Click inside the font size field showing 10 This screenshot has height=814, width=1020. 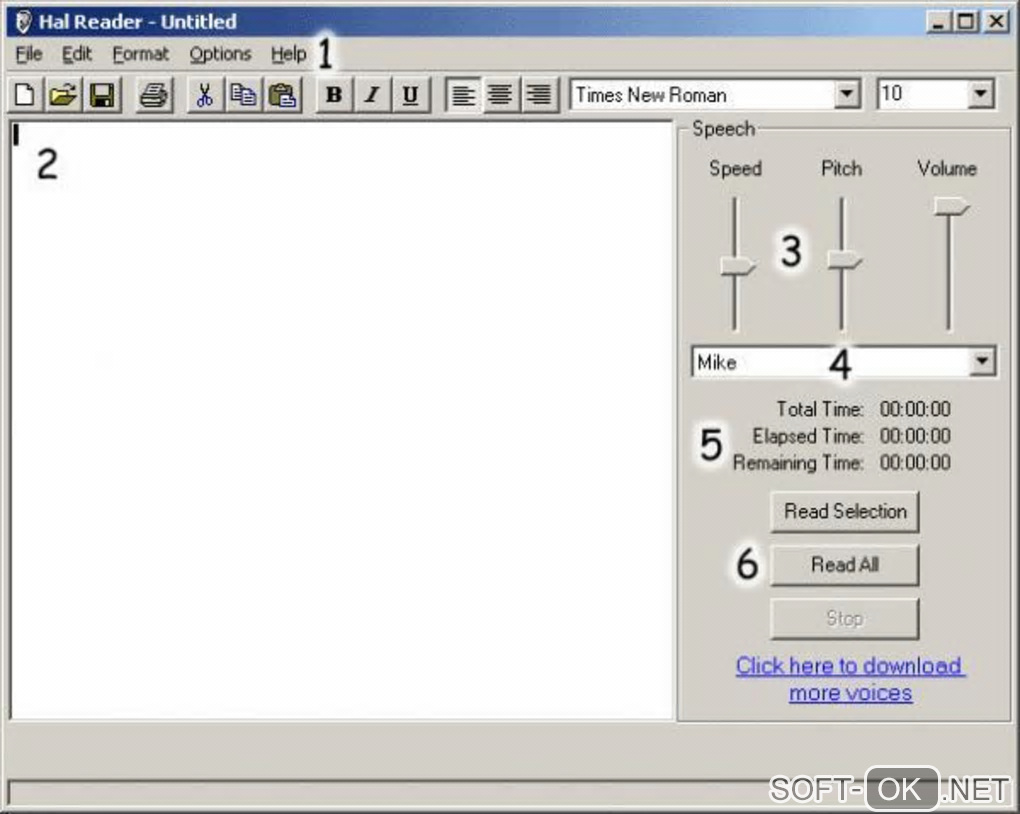click(x=922, y=94)
